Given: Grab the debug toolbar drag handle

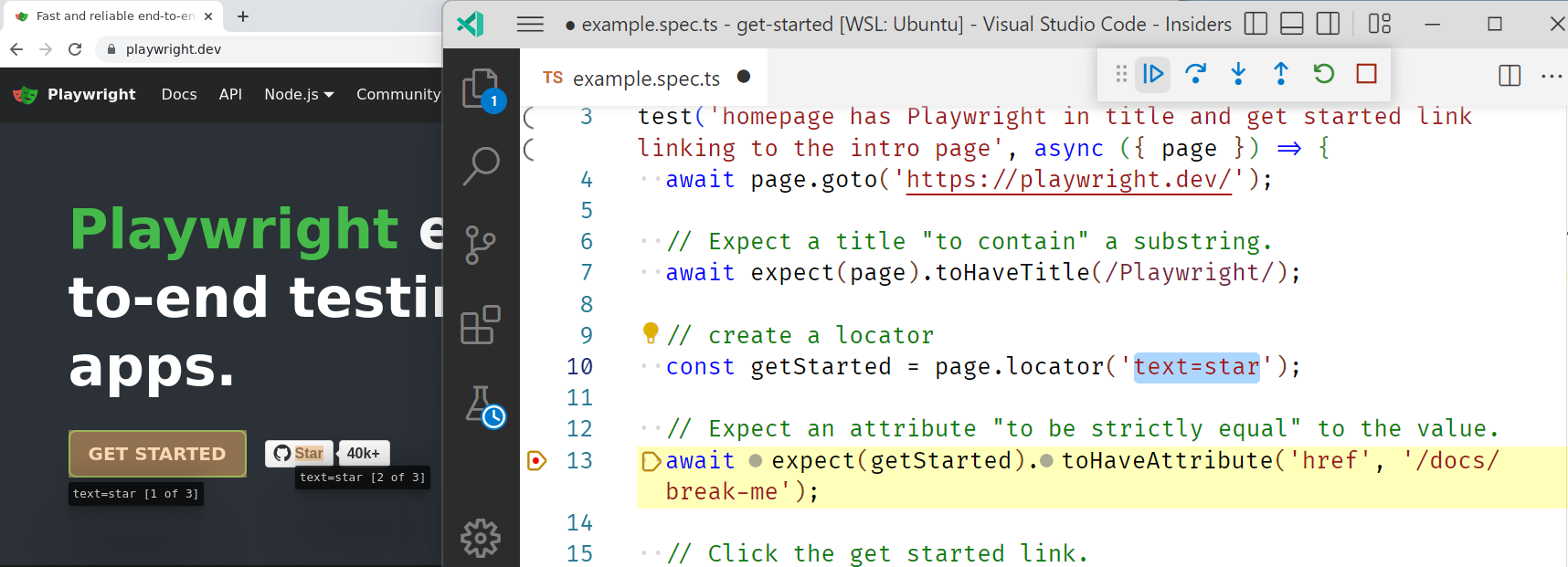Looking at the screenshot, I should 1121,74.
